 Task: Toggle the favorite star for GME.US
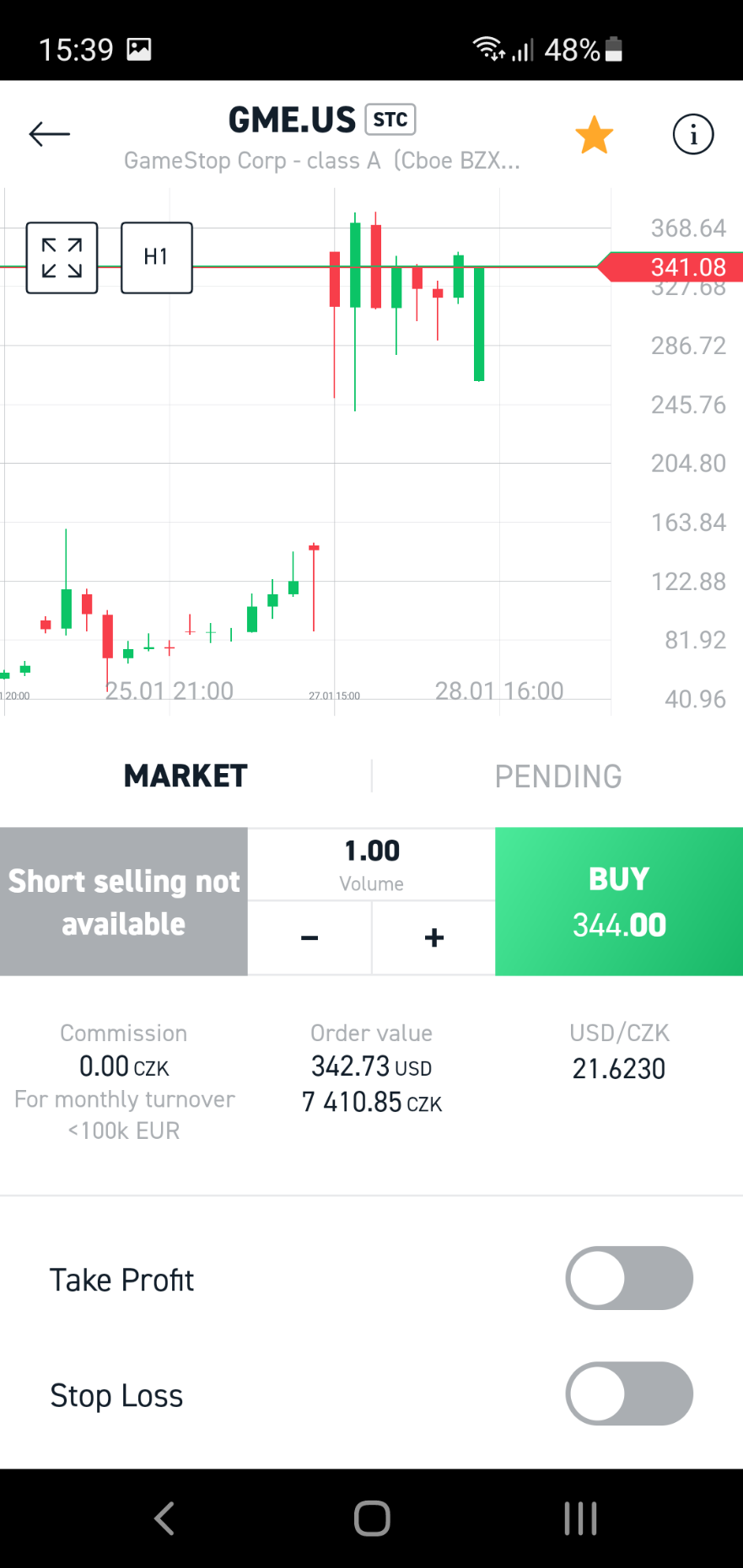pos(595,135)
